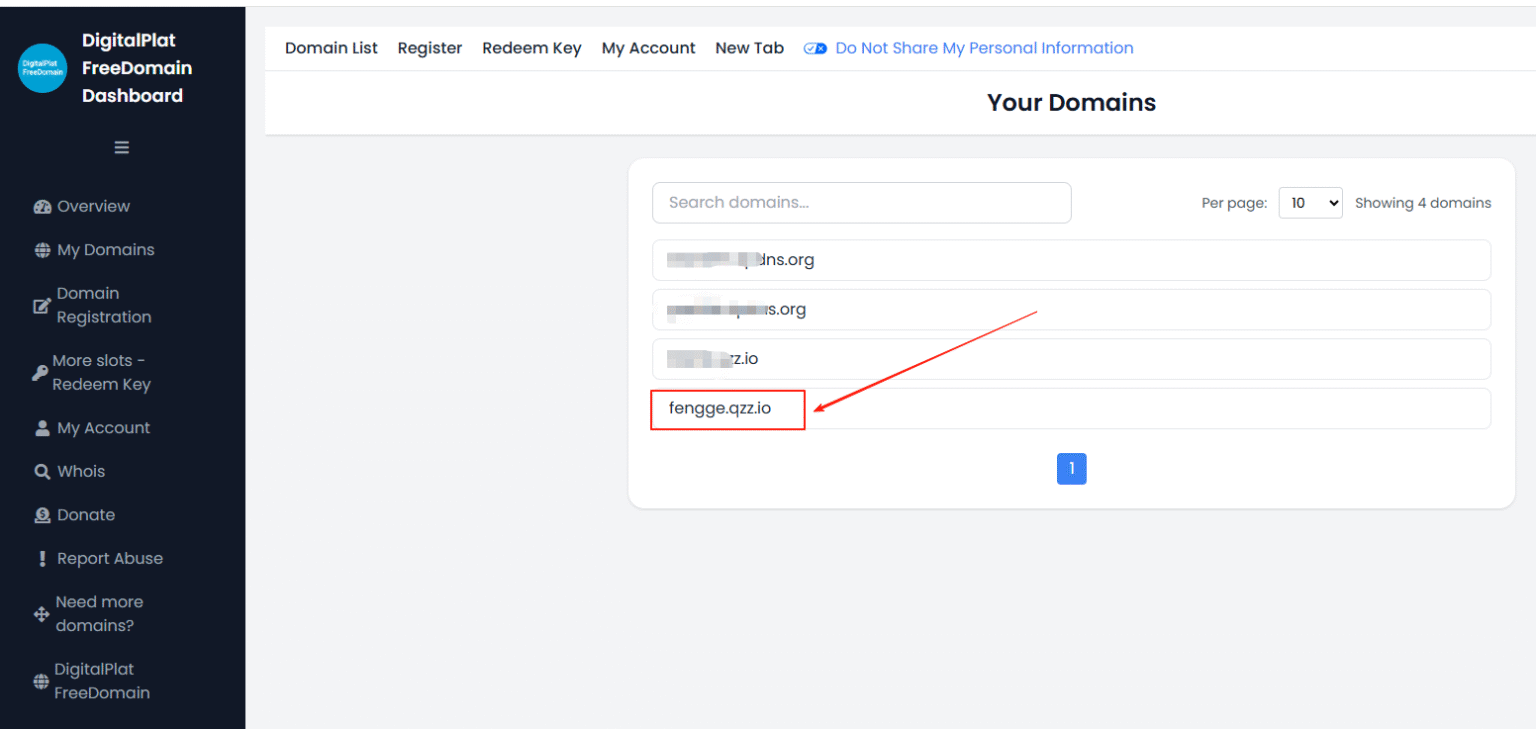
Task: Click the Overview dashboard icon
Action: (x=42, y=207)
